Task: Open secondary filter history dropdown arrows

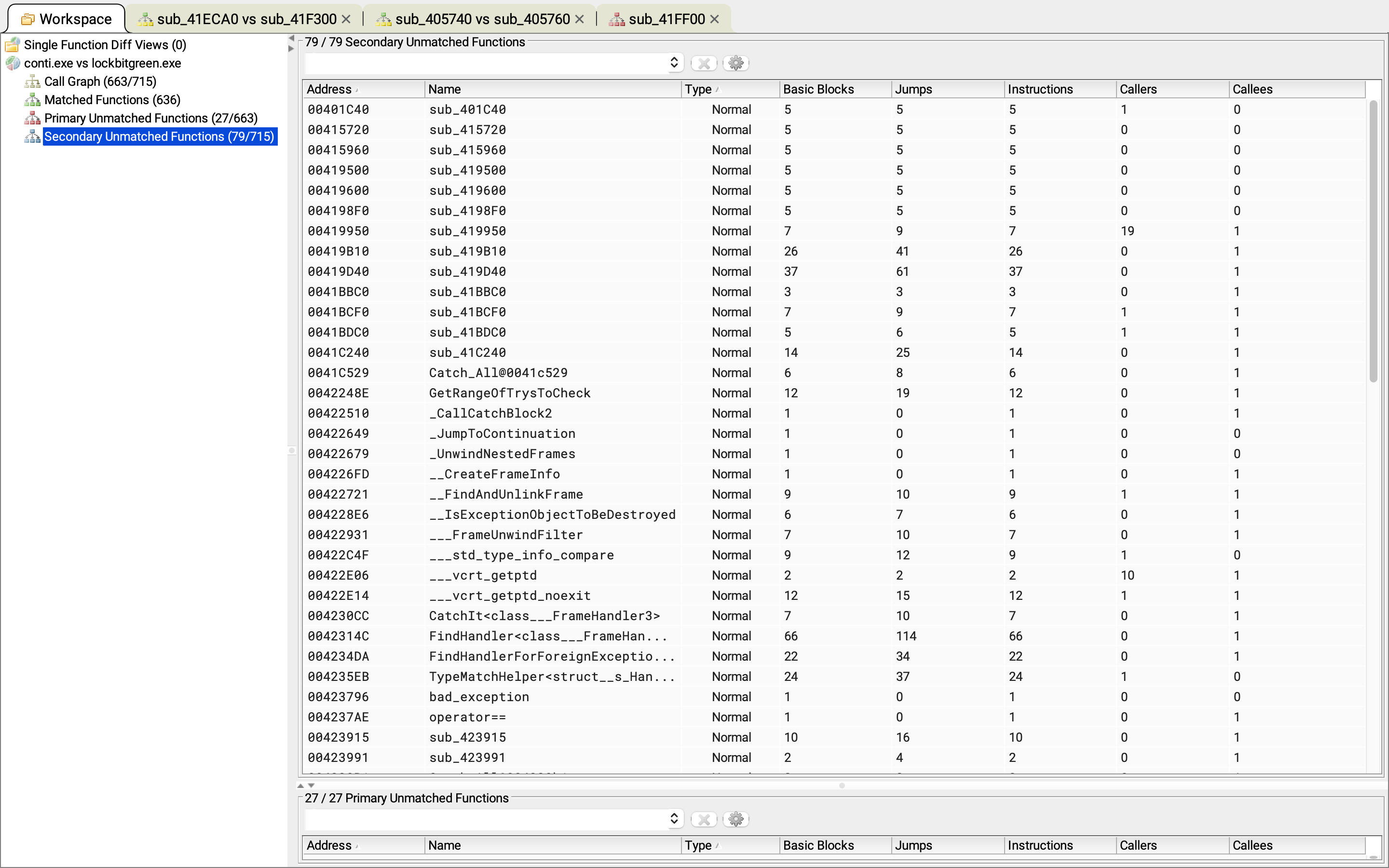Action: [674, 63]
